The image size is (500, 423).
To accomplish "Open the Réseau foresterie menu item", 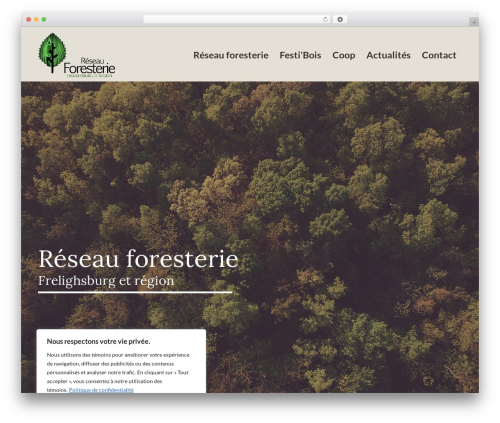I will (x=231, y=55).
